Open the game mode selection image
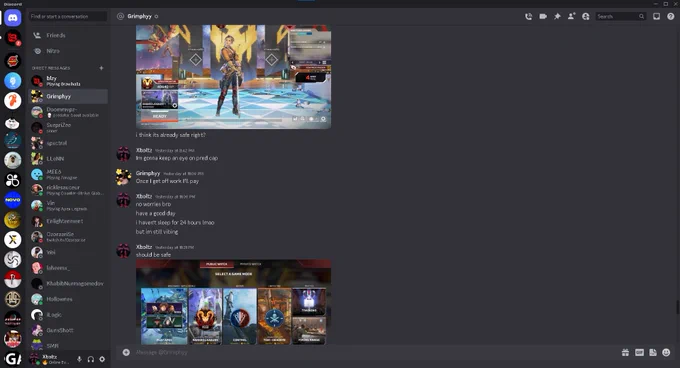The height and width of the screenshot is (368, 680). [233, 303]
